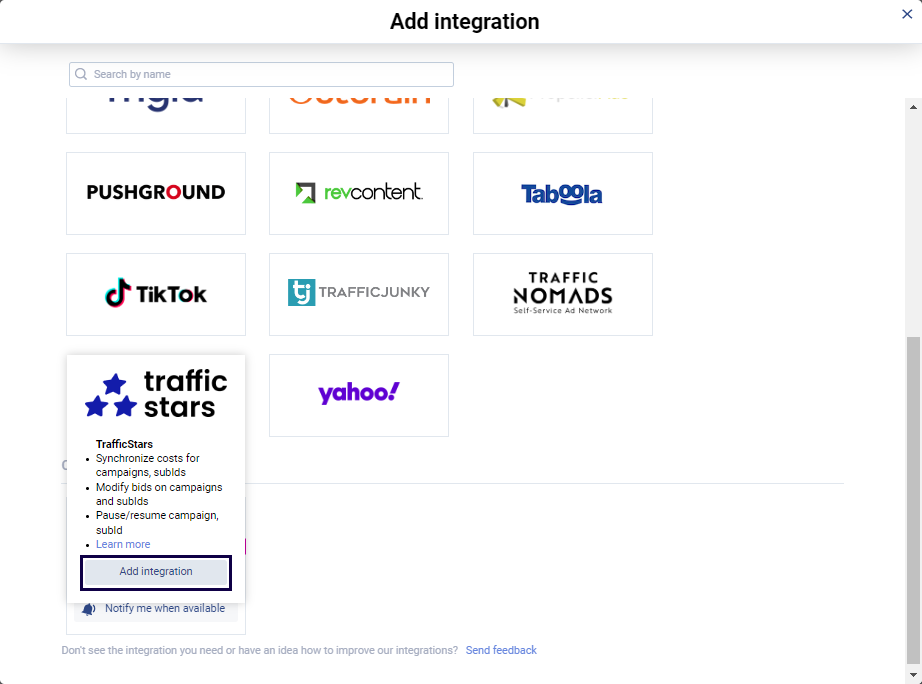
Task: Select the Yahoo integration logo
Action: click(359, 394)
